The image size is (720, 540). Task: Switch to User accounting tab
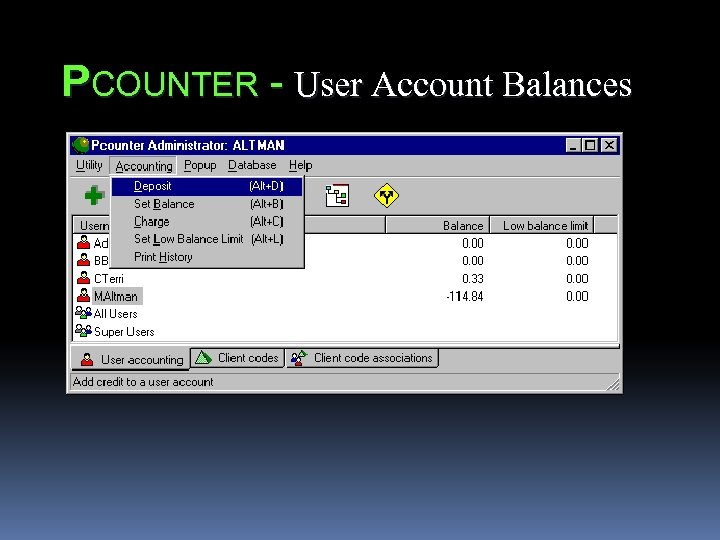[x=131, y=360]
